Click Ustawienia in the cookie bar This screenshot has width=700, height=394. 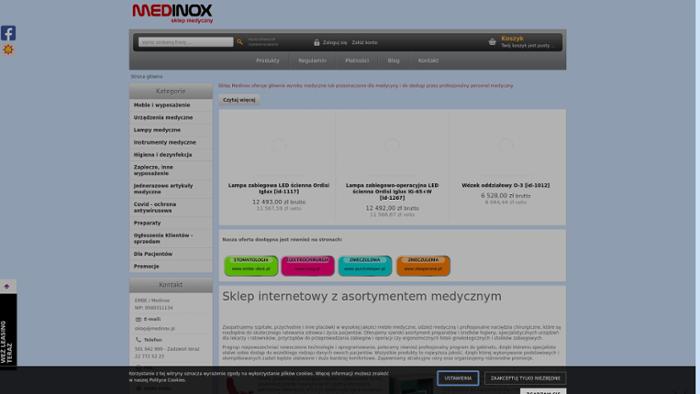pyautogui.click(x=458, y=378)
